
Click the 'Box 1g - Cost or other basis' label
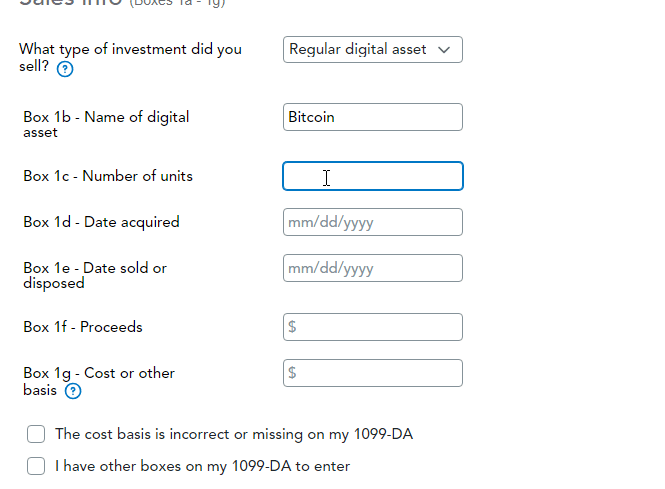[99, 373]
